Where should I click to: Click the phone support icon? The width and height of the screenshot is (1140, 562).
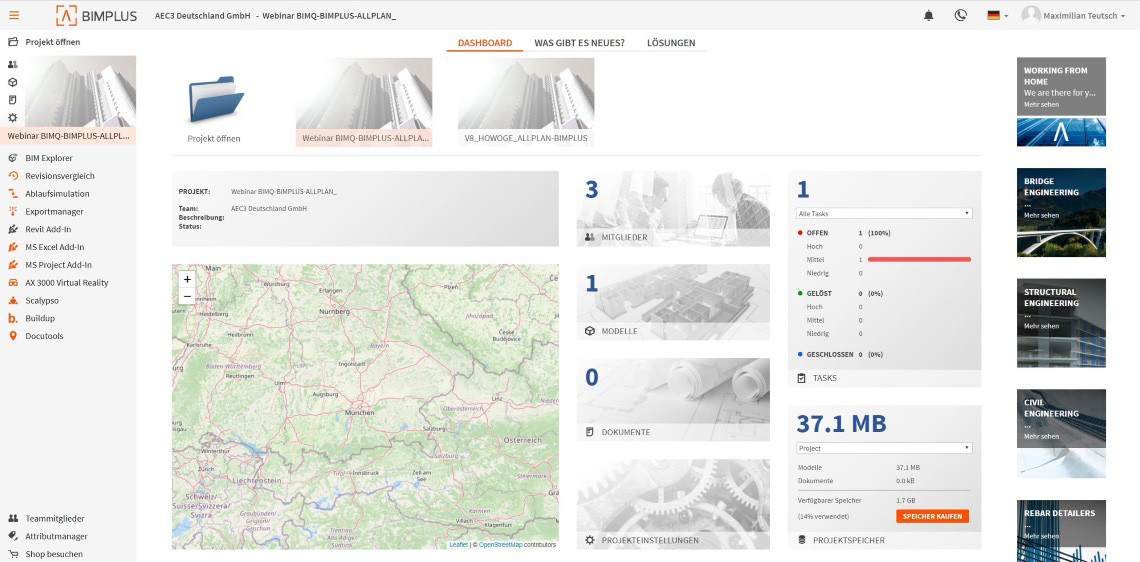click(x=960, y=15)
